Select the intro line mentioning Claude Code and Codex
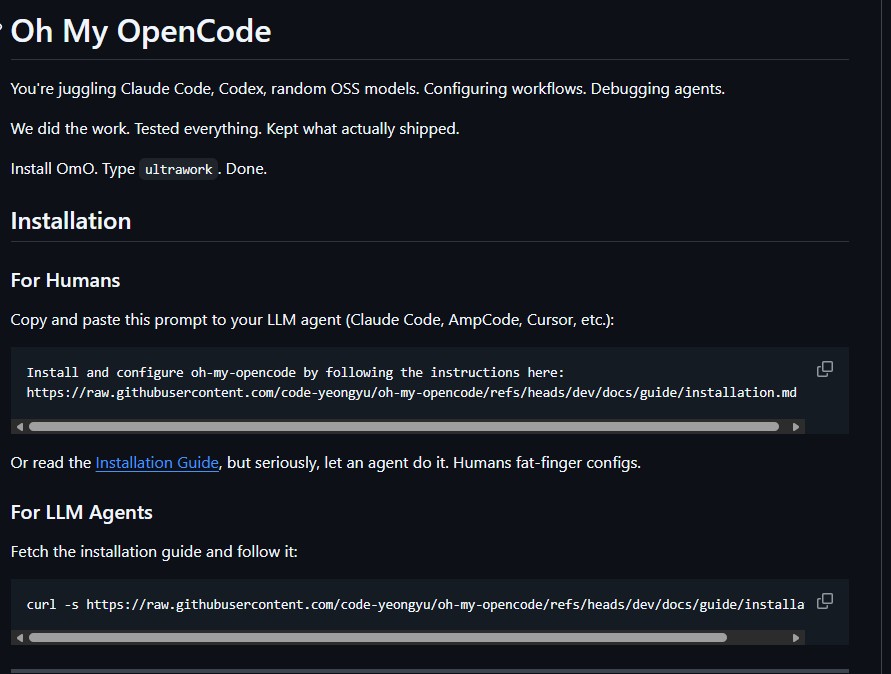 pyautogui.click(x=367, y=88)
